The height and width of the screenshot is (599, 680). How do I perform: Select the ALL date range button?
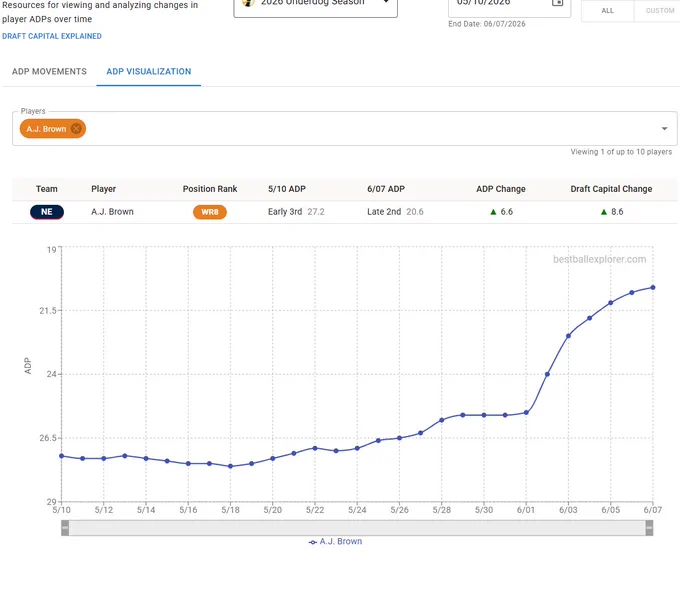tap(607, 10)
